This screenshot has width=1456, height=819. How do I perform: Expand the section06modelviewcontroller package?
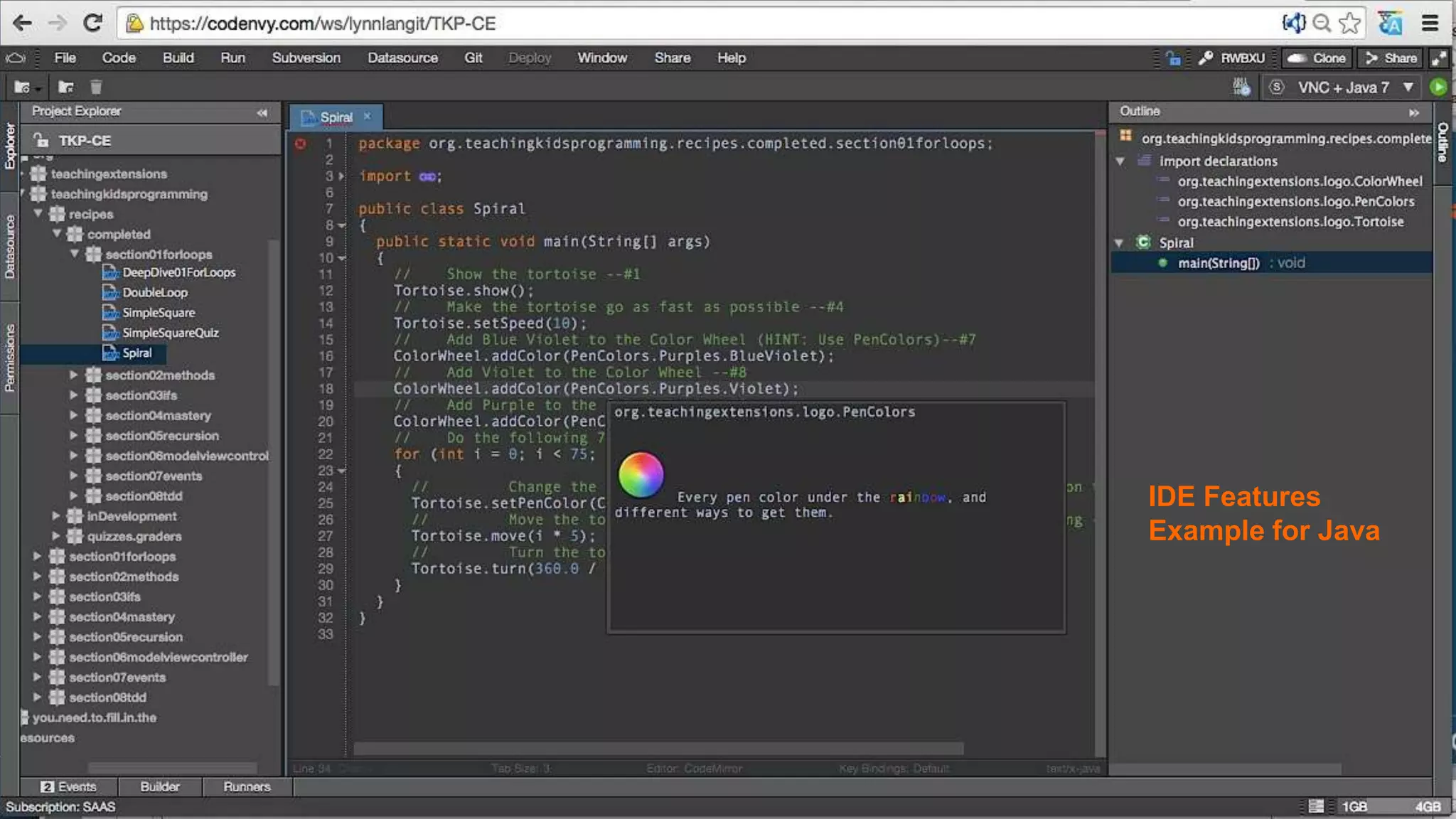click(x=37, y=657)
